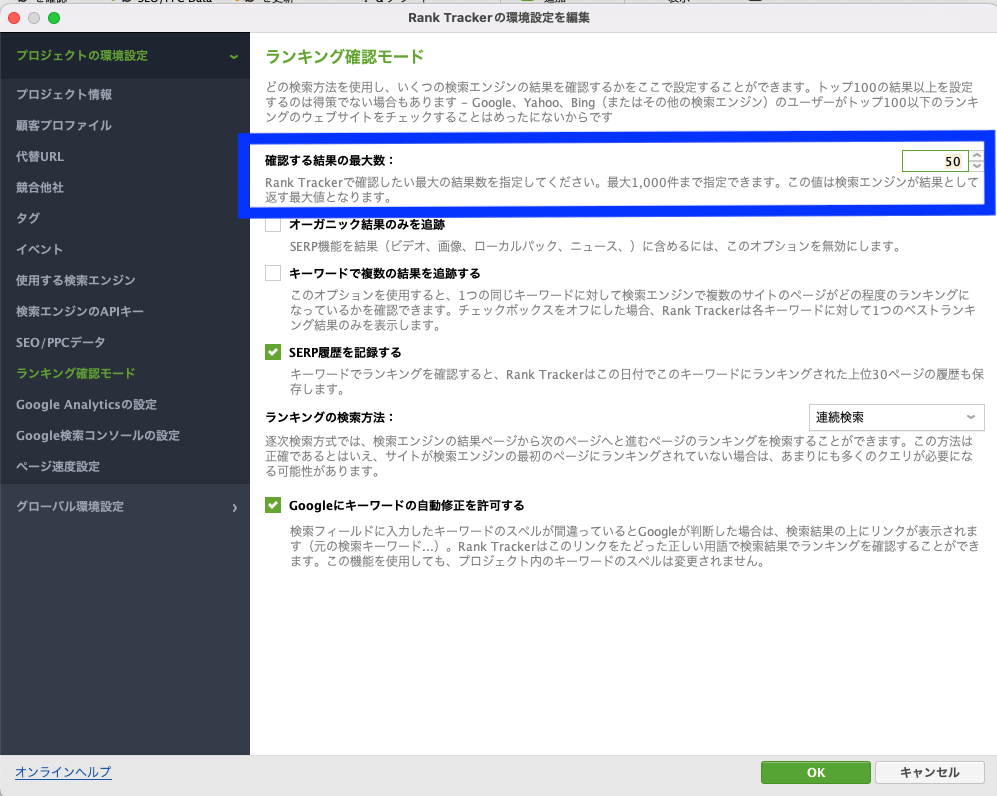997x796 pixels.
Task: Select 代替URL in the sidebar
Action: pos(40,156)
